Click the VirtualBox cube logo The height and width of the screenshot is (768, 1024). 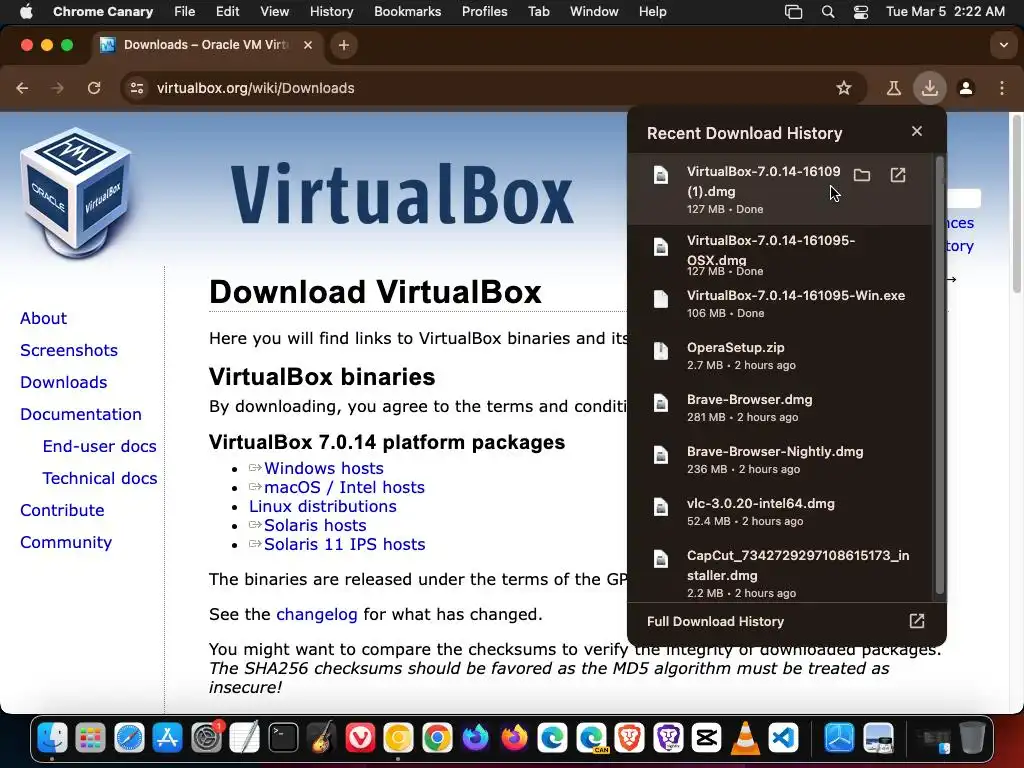pos(76,193)
